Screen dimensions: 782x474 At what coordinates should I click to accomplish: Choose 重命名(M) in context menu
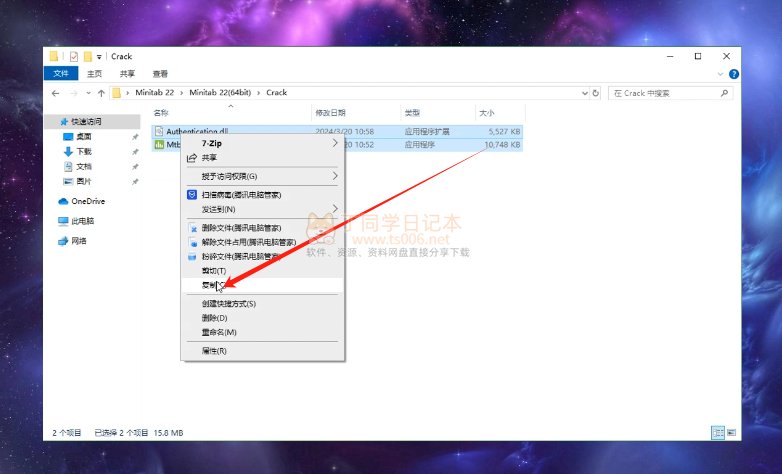coord(262,332)
